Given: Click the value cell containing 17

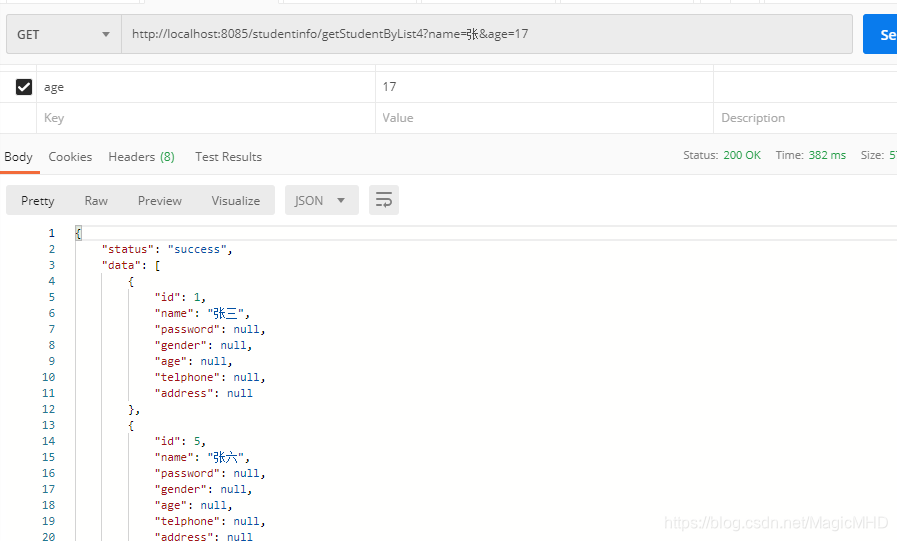Looking at the screenshot, I should point(544,87).
